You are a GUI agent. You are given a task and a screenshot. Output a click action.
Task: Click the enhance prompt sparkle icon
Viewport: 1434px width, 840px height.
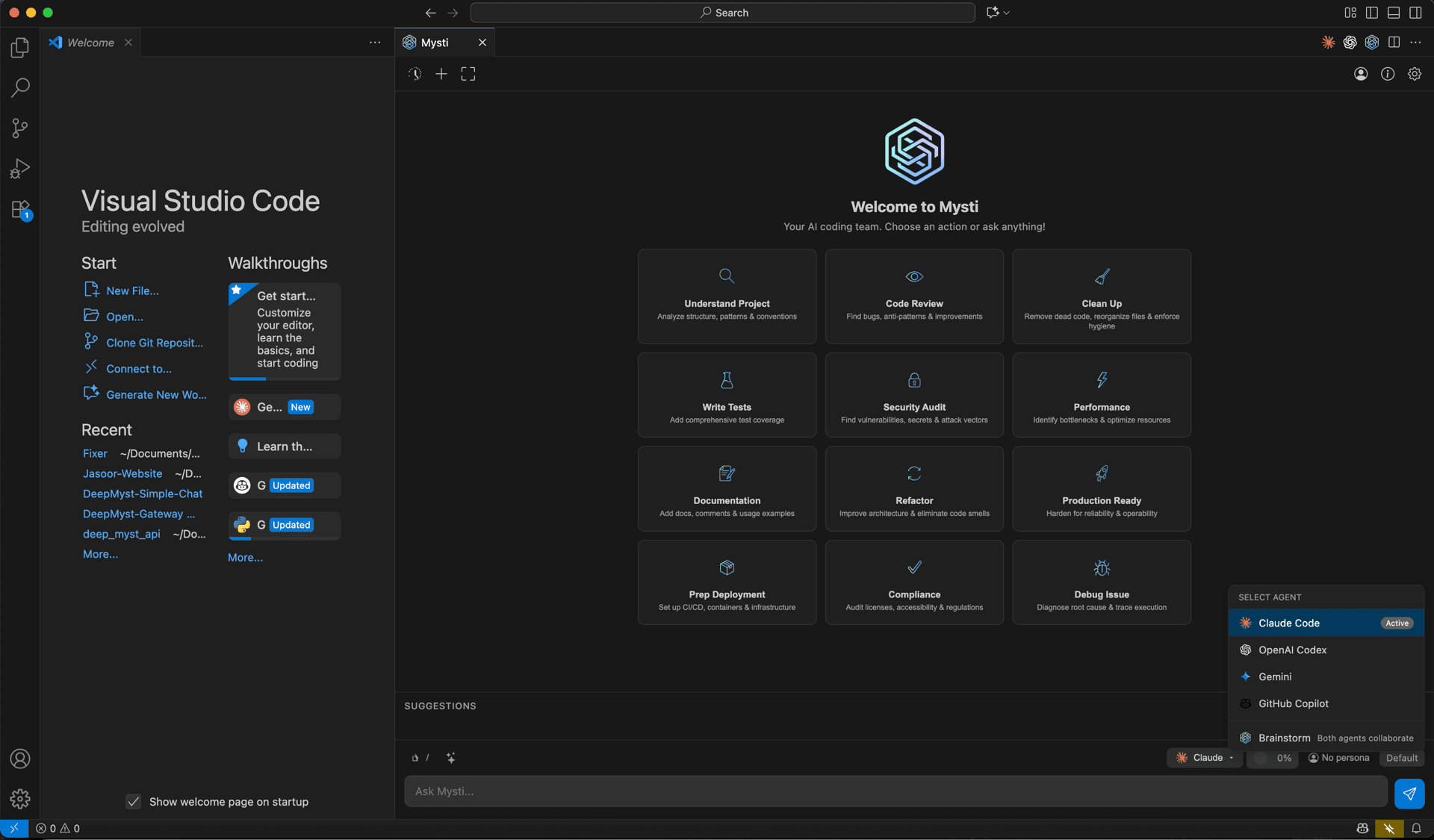451,758
